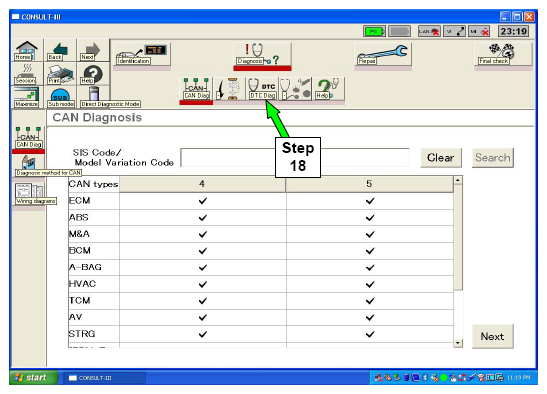Open the Session icon
This screenshot has width=547, height=394.
tap(27, 74)
